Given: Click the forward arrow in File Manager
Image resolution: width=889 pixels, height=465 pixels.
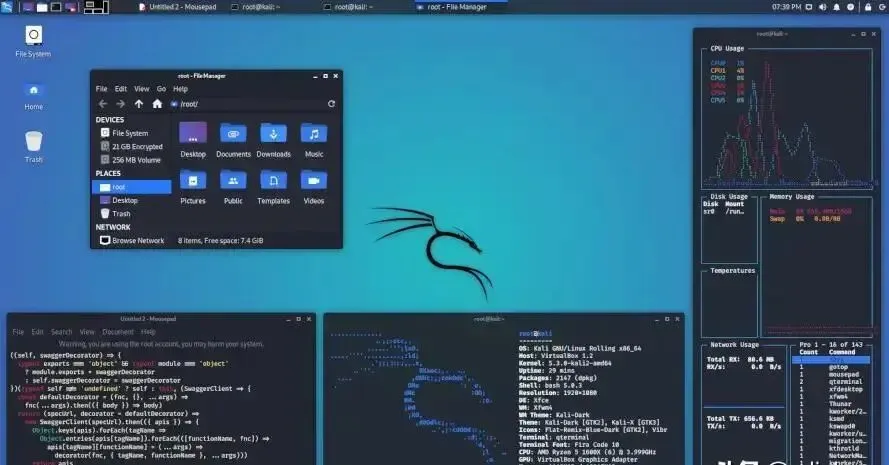Looking at the screenshot, I should [x=120, y=104].
